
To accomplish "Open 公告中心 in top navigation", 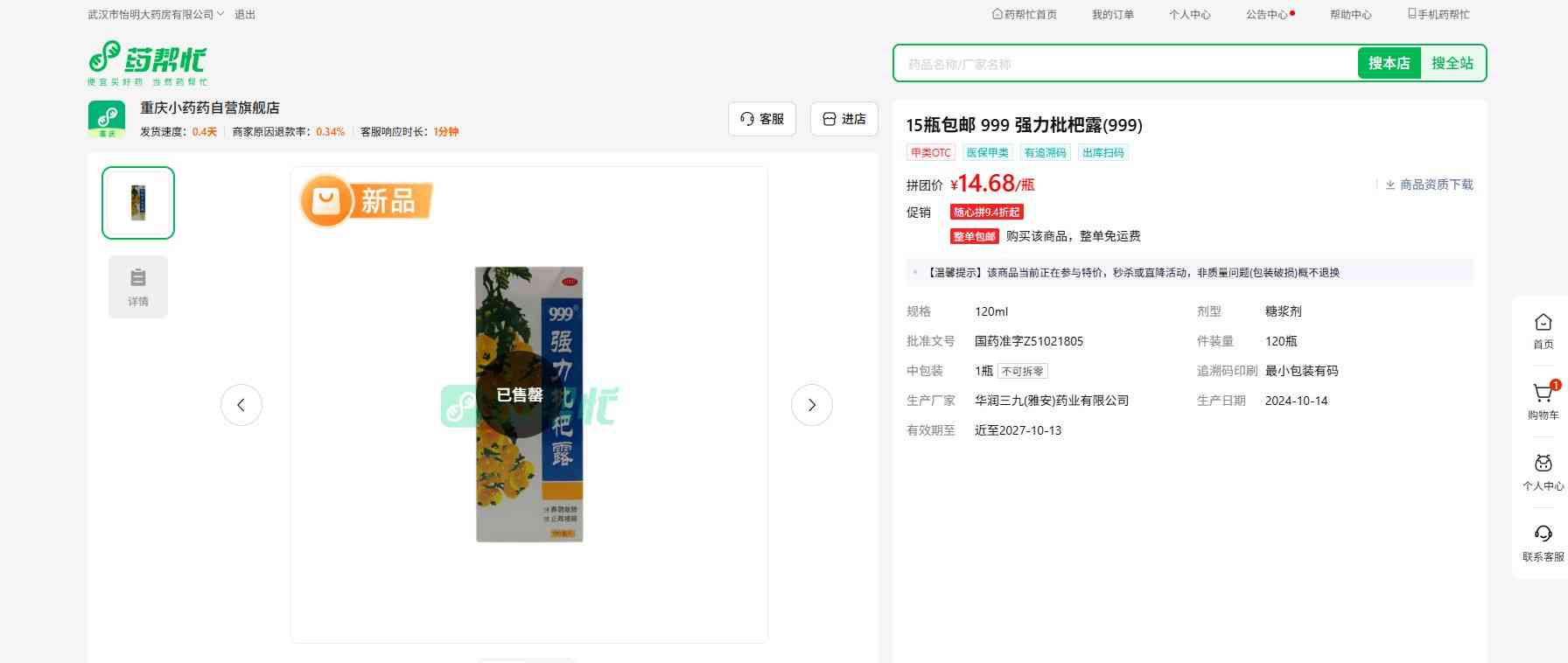I will [x=1268, y=15].
